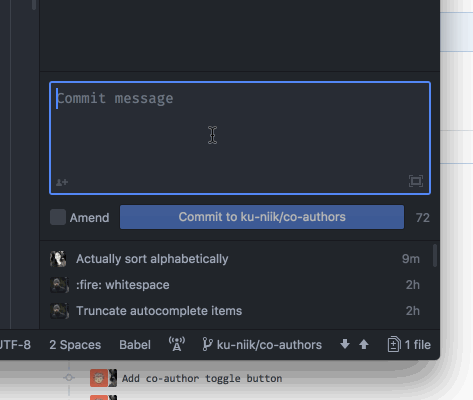Image resolution: width=473 pixels, height=400 pixels.
Task: Select the Truncate autocomplete items commit
Action: coord(235,311)
